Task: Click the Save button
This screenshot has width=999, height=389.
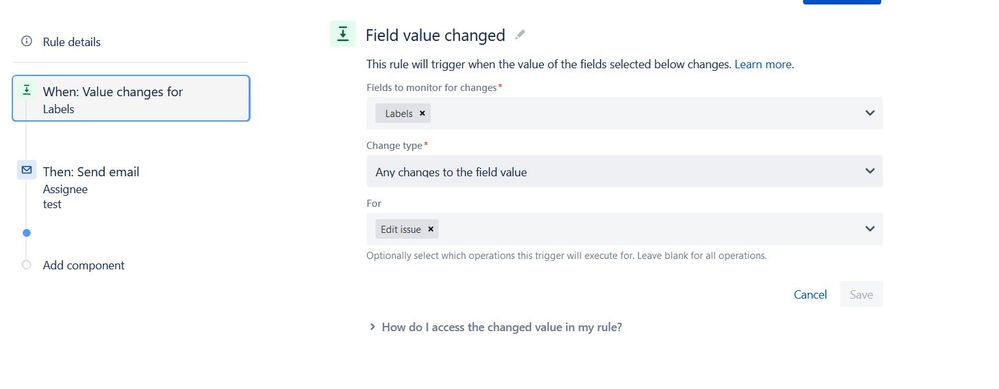Action: tap(861, 294)
